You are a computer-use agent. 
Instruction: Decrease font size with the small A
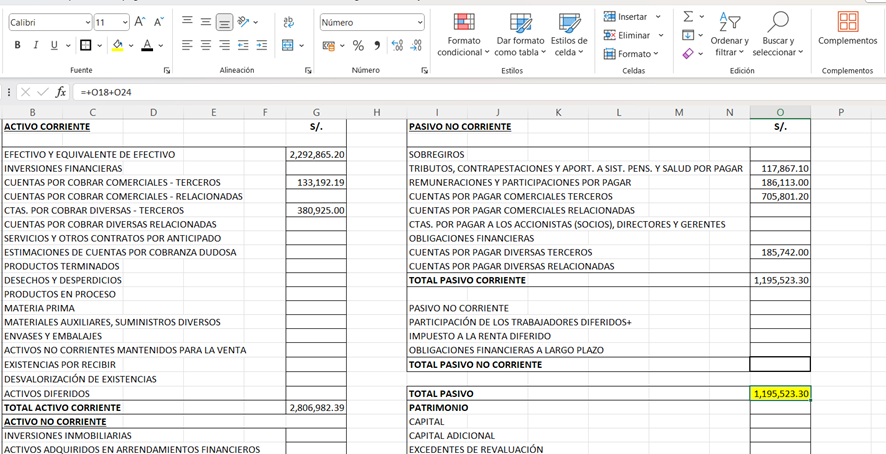(x=159, y=22)
